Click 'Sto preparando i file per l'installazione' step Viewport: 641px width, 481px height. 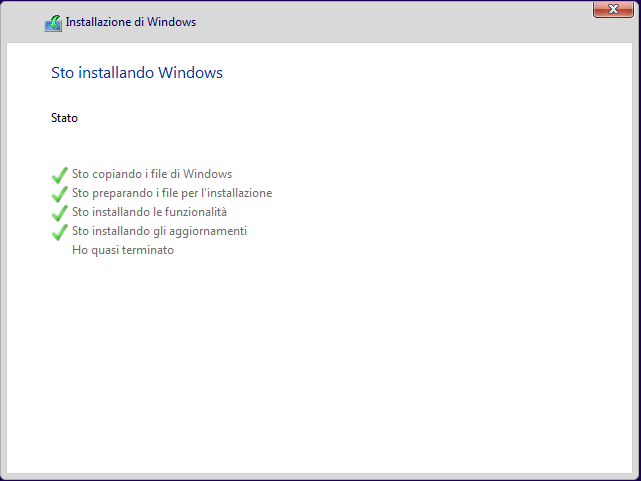pyautogui.click(x=172, y=193)
